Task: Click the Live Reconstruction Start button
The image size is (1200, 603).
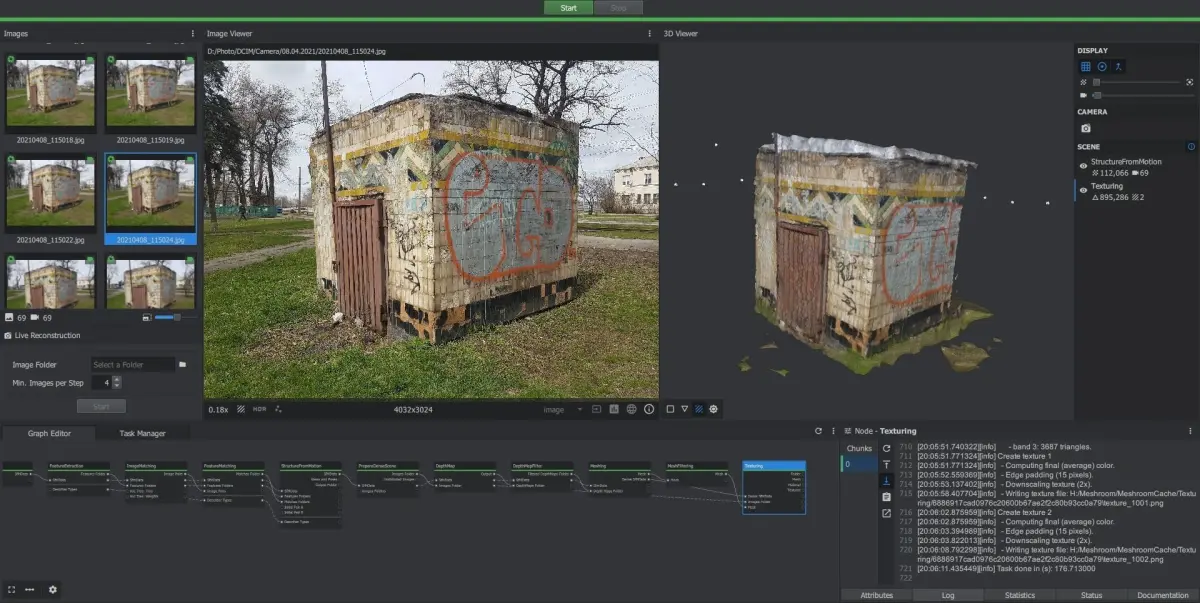Action: point(101,407)
